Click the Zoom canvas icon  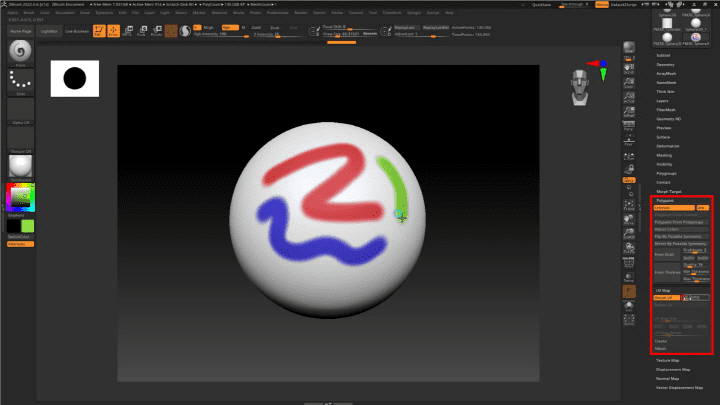629,83
